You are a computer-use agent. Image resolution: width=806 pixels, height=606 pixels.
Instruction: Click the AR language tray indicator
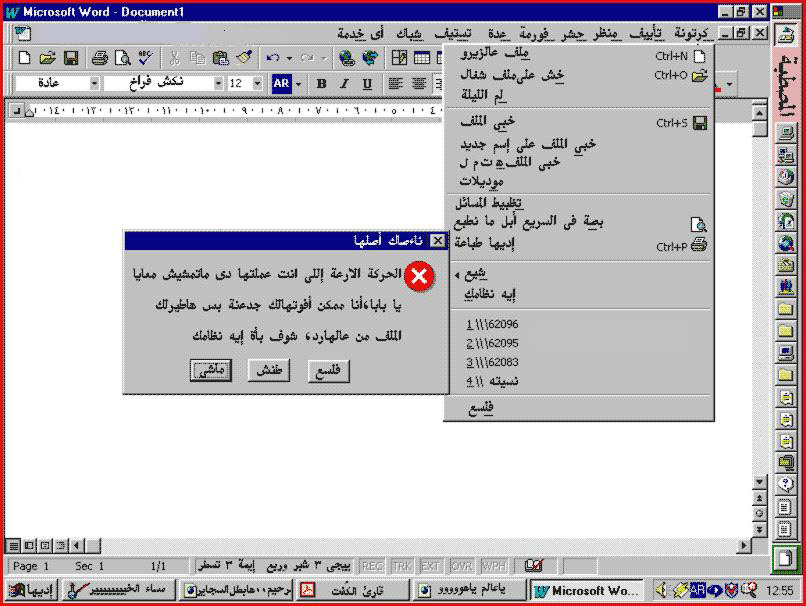click(697, 591)
